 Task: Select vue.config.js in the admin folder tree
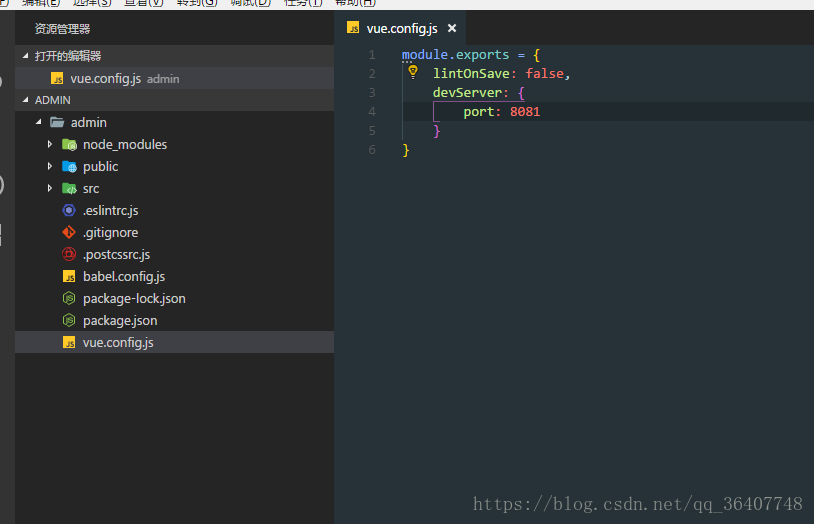click(x=174, y=342)
